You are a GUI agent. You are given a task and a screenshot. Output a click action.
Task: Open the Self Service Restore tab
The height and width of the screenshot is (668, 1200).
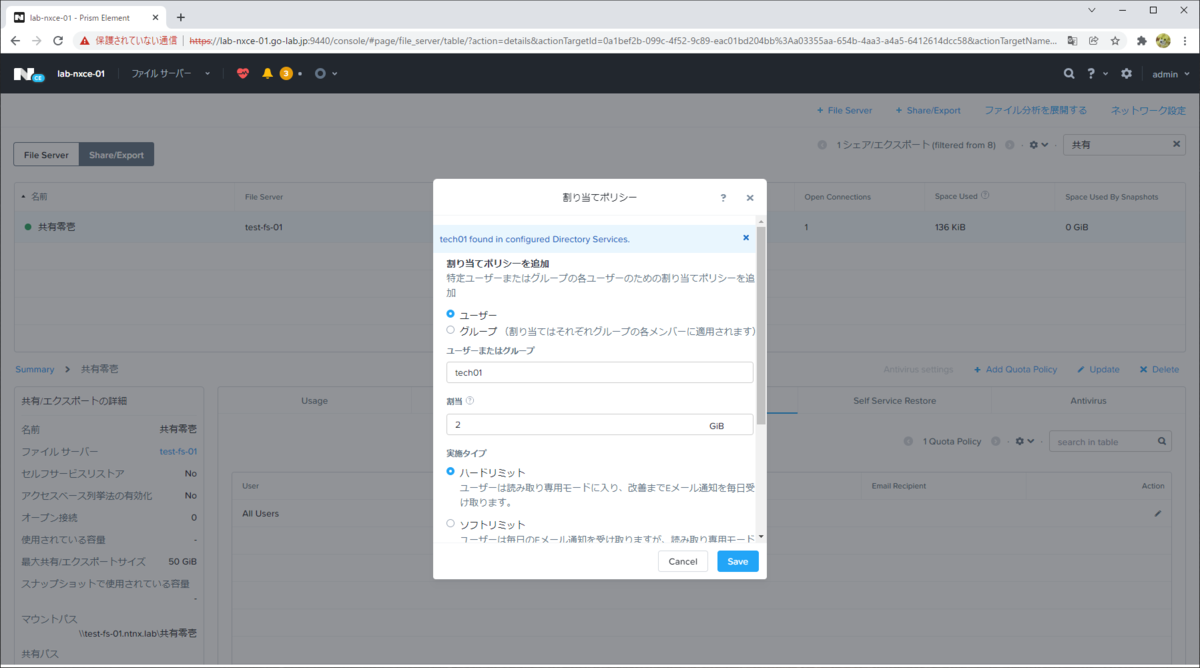point(893,400)
